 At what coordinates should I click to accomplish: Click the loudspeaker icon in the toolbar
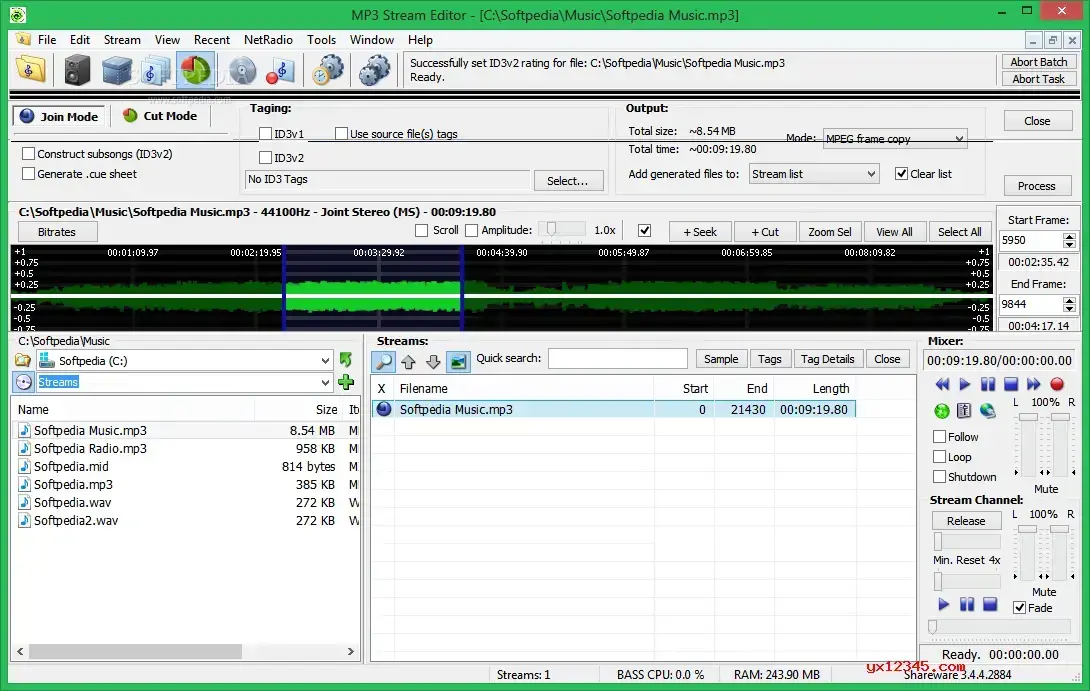click(x=77, y=70)
